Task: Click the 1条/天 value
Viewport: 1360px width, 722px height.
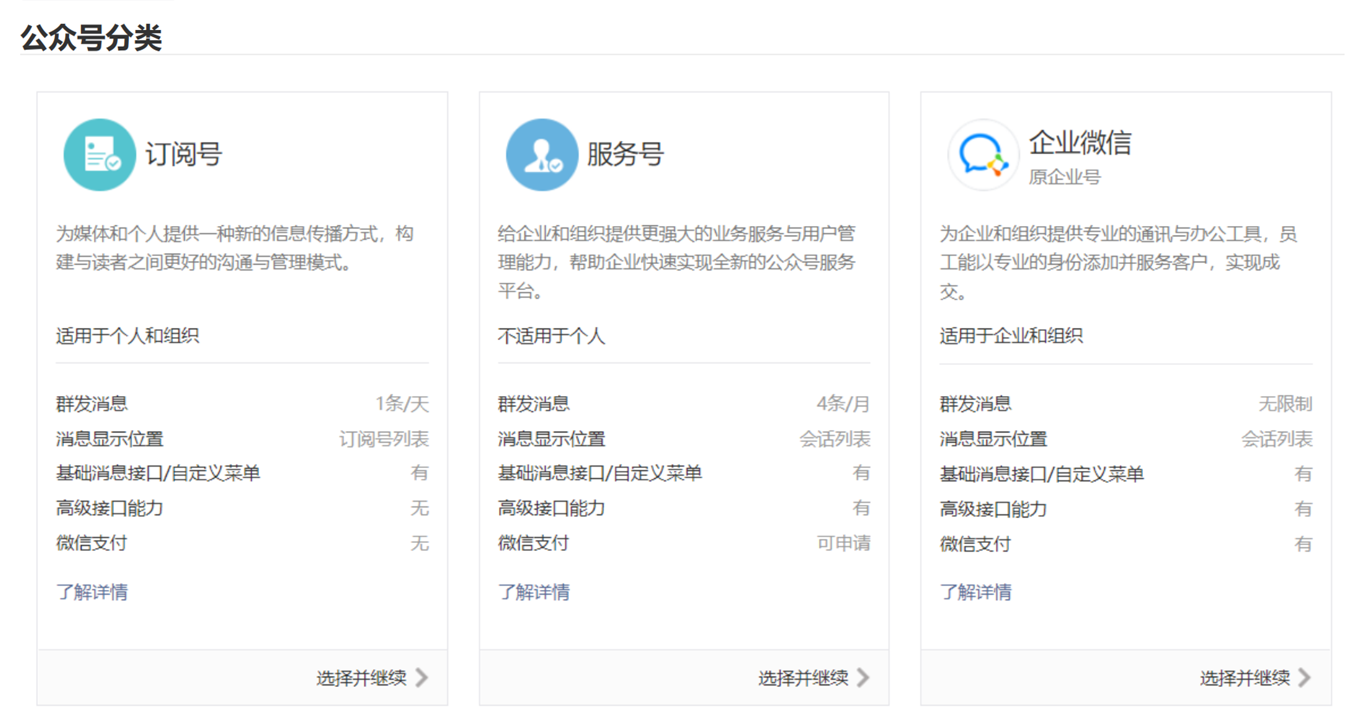Action: (x=402, y=404)
